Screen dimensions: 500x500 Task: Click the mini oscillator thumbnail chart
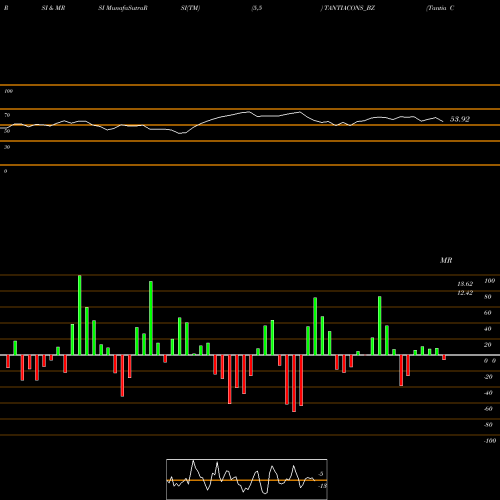point(247,479)
